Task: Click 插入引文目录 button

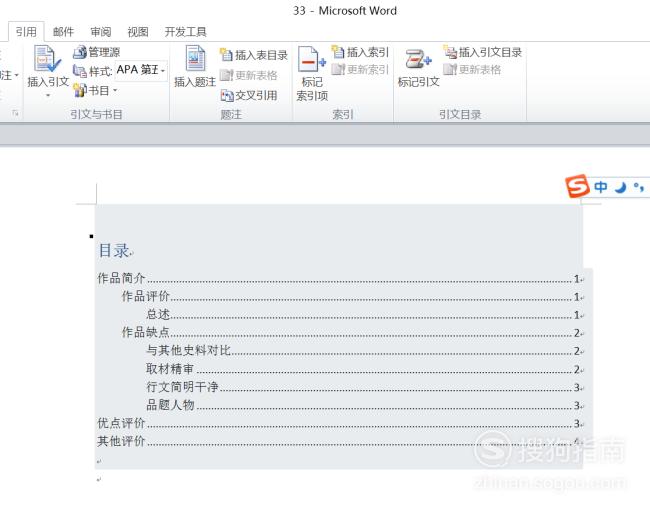Action: [483, 52]
